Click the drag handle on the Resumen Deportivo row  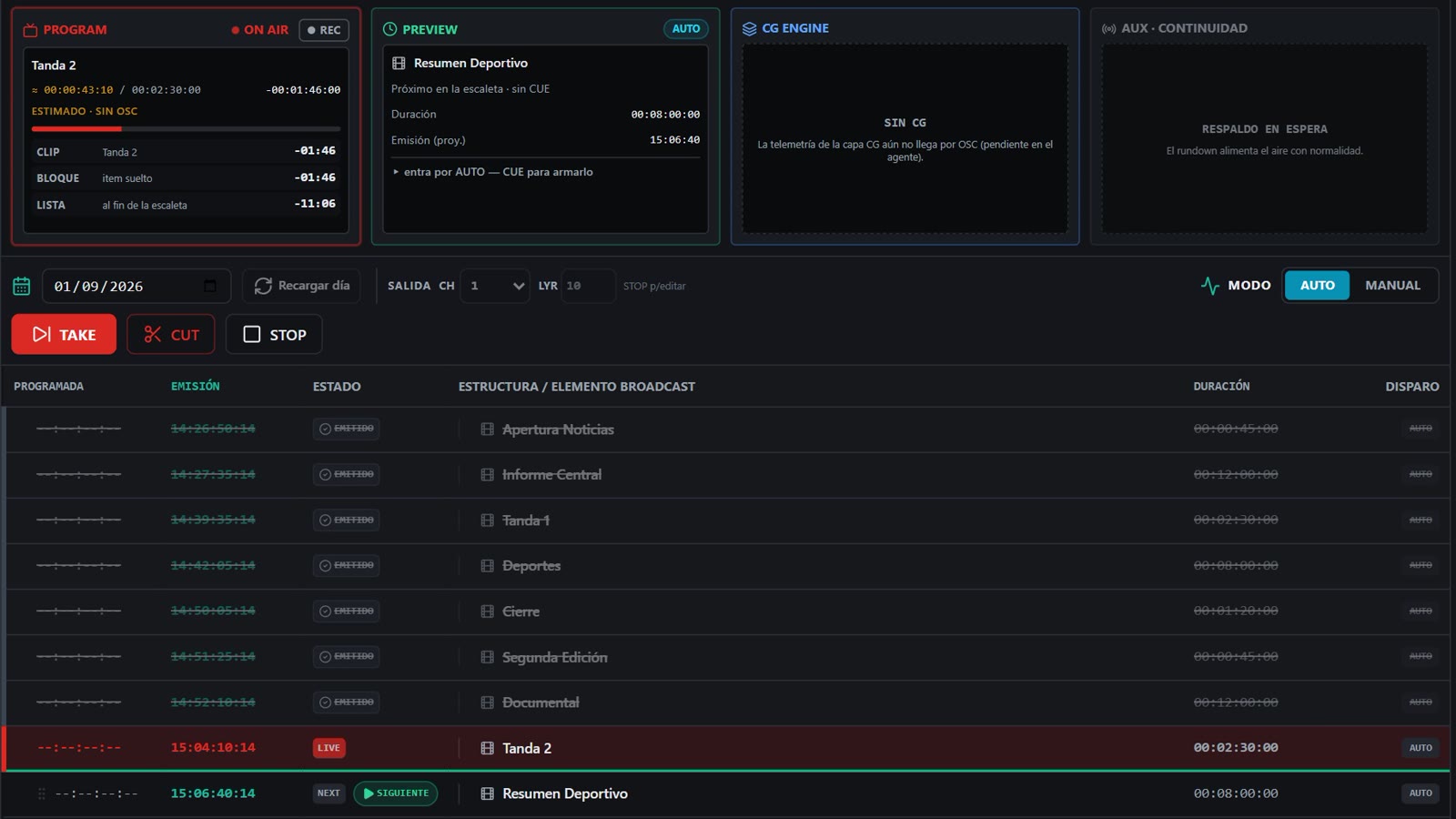click(x=41, y=794)
